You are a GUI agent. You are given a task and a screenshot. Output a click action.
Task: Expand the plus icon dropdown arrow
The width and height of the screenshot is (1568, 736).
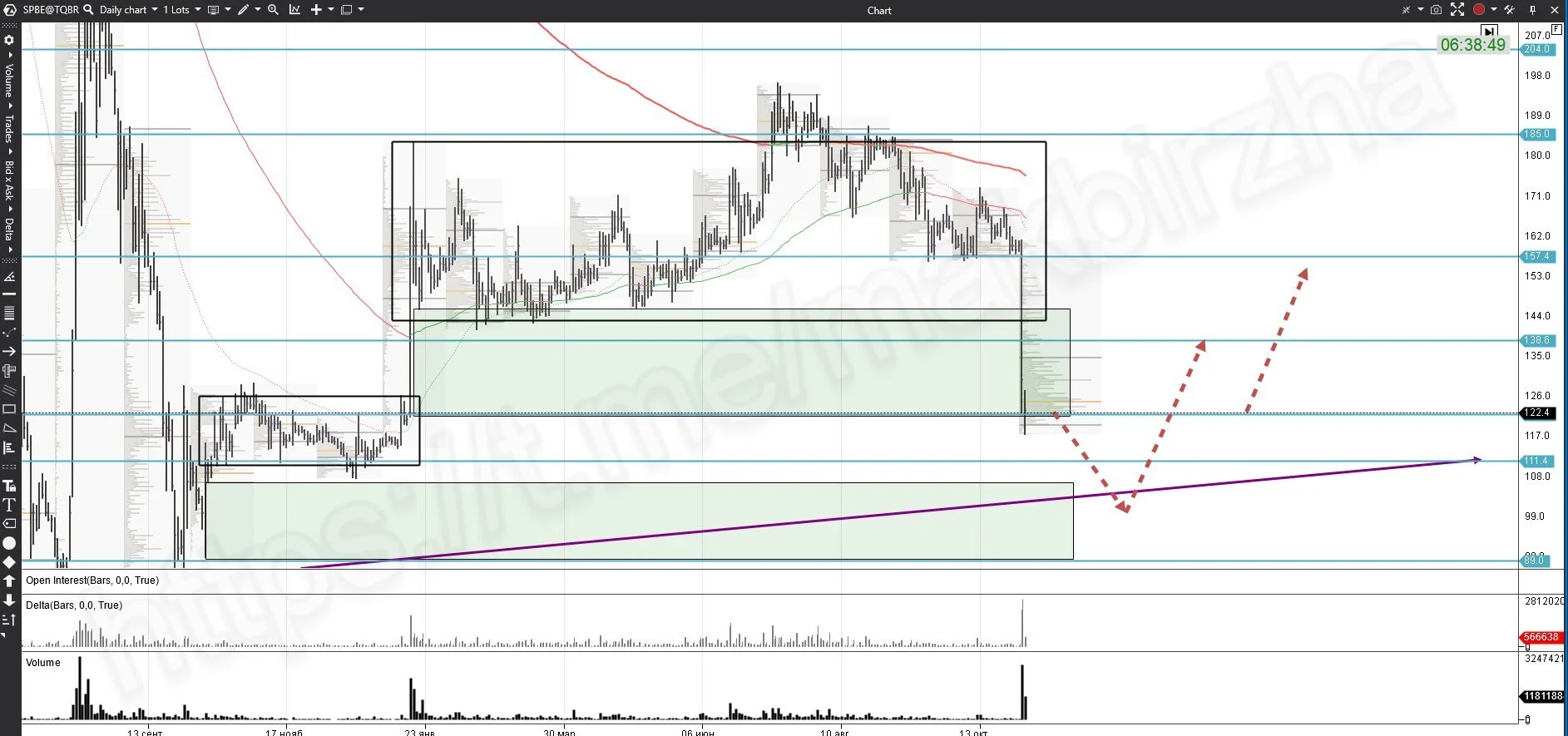331,10
